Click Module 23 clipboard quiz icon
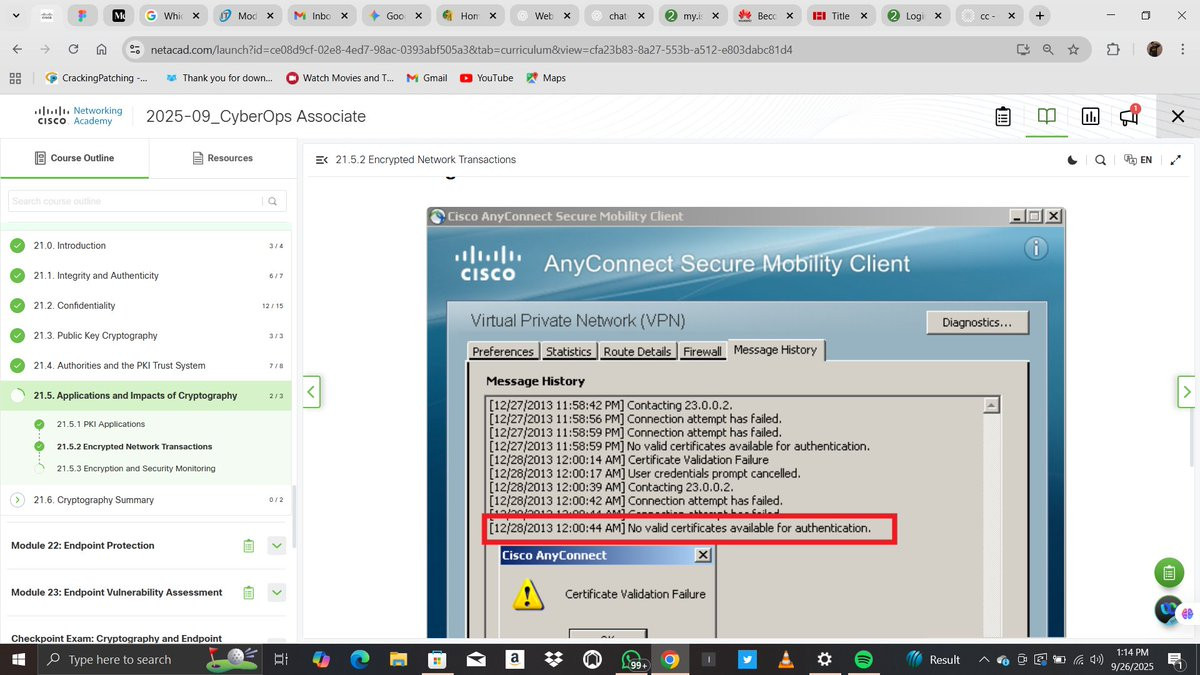Image resolution: width=1200 pixels, height=675 pixels. [248, 593]
